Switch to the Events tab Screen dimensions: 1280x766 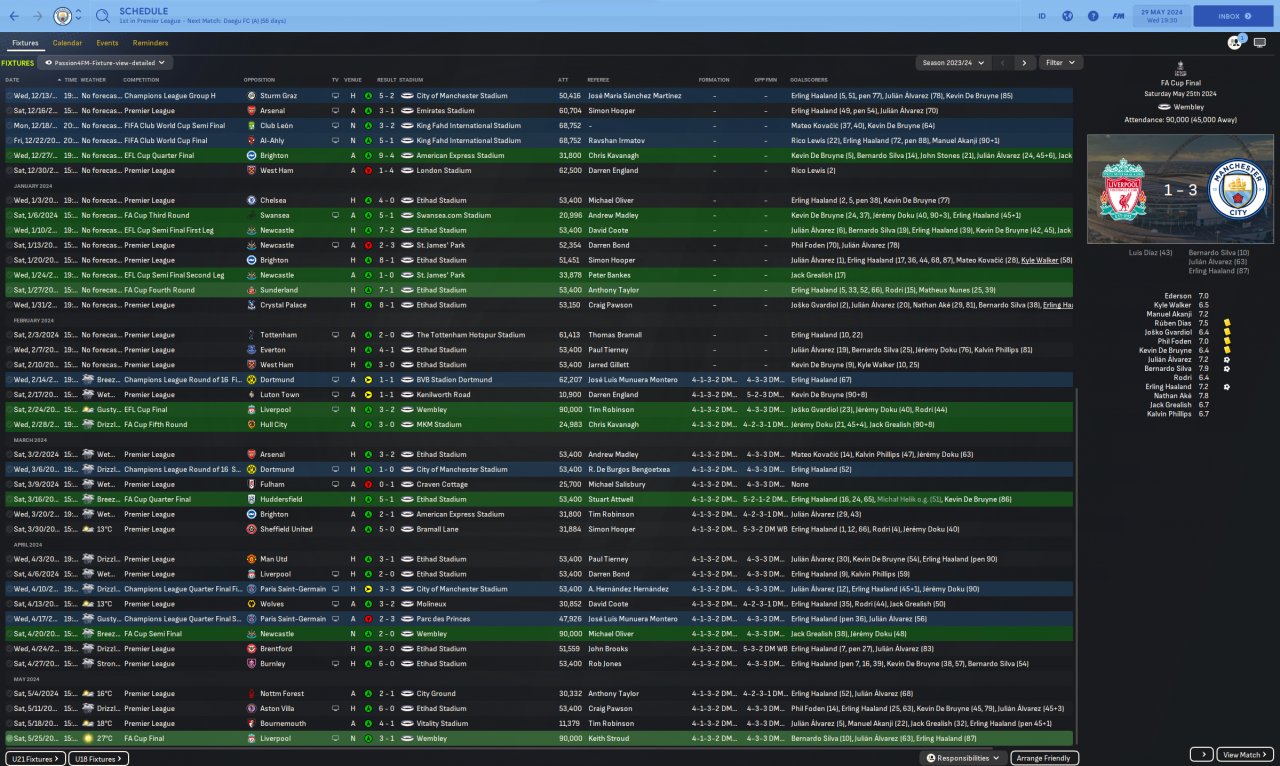click(x=107, y=43)
